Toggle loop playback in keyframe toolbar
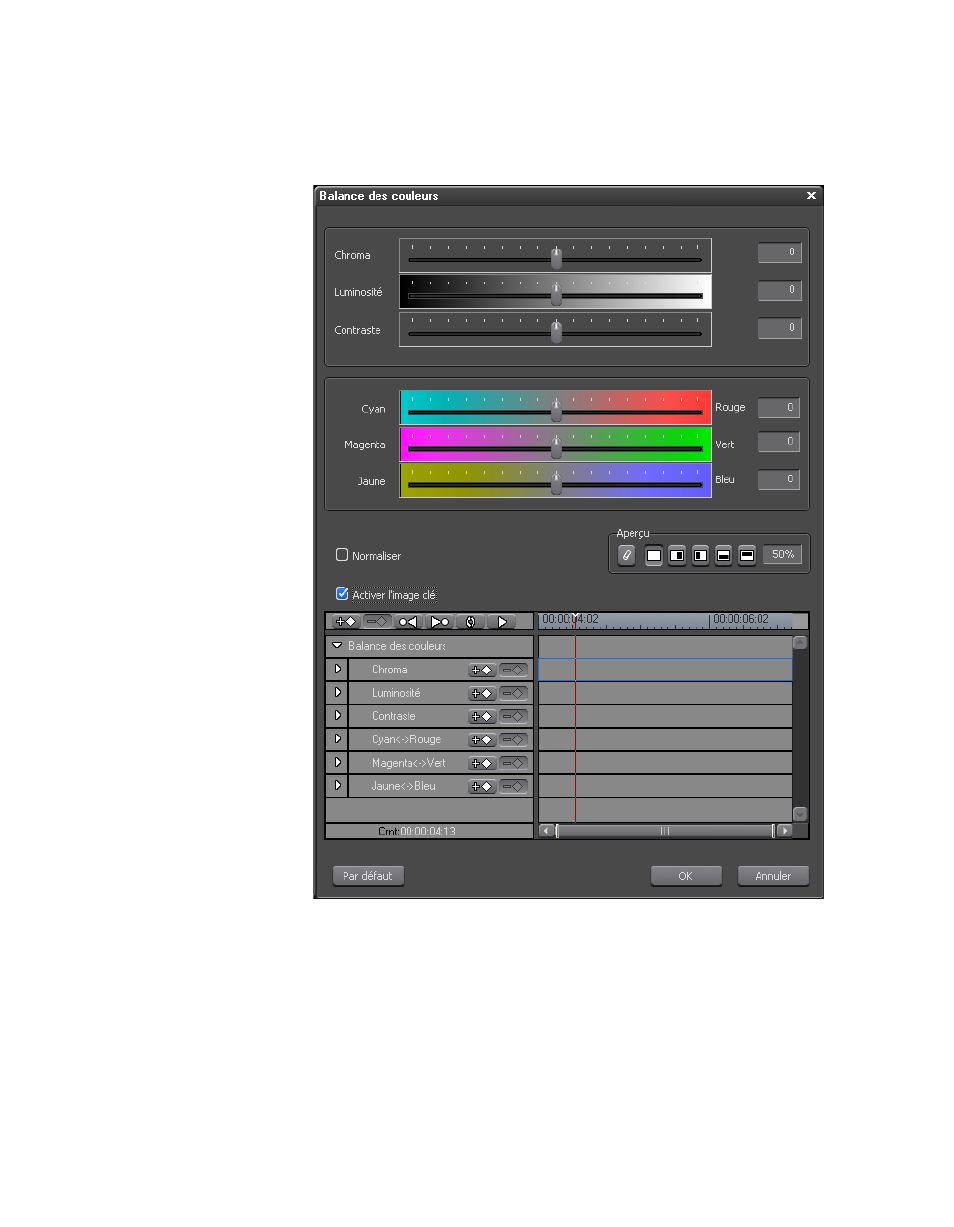This screenshot has height=1227, width=954. point(470,621)
